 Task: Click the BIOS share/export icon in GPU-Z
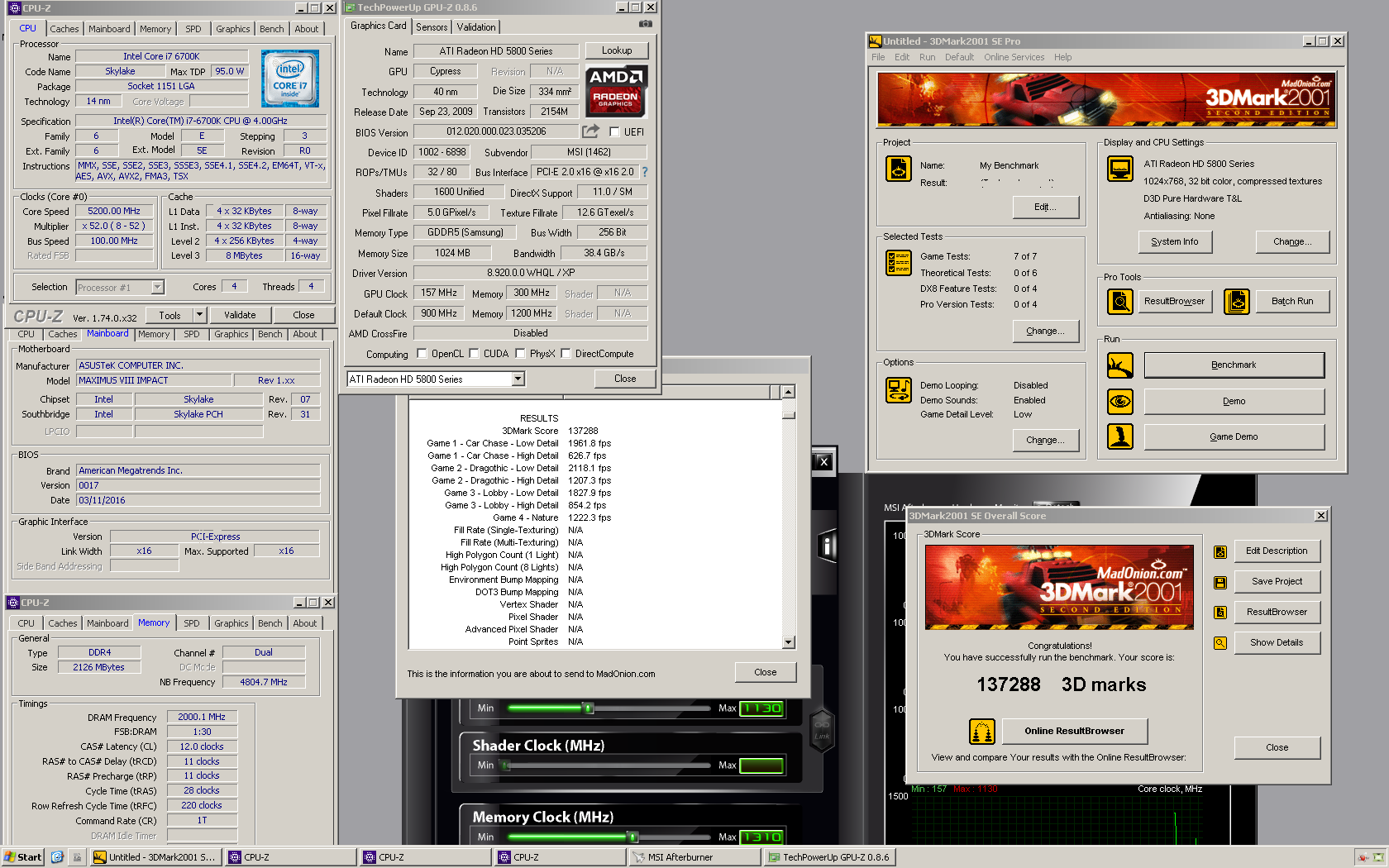590,131
